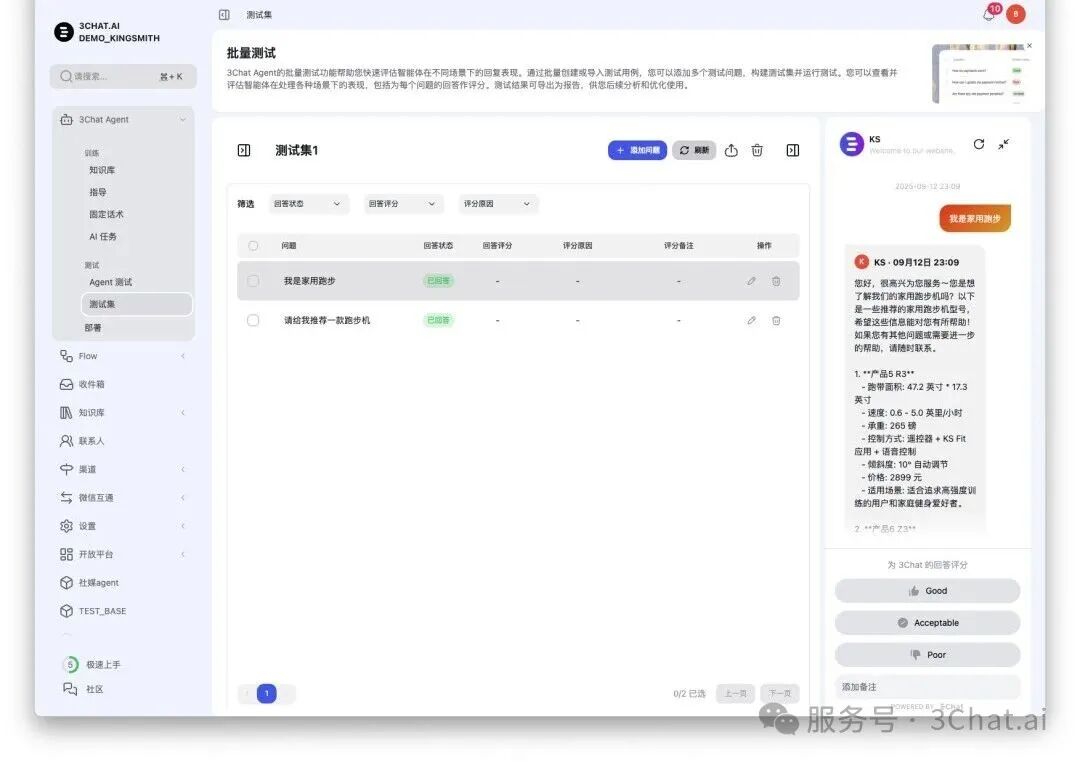Tick the checkbox for 我是家用跑步

[x=253, y=281]
